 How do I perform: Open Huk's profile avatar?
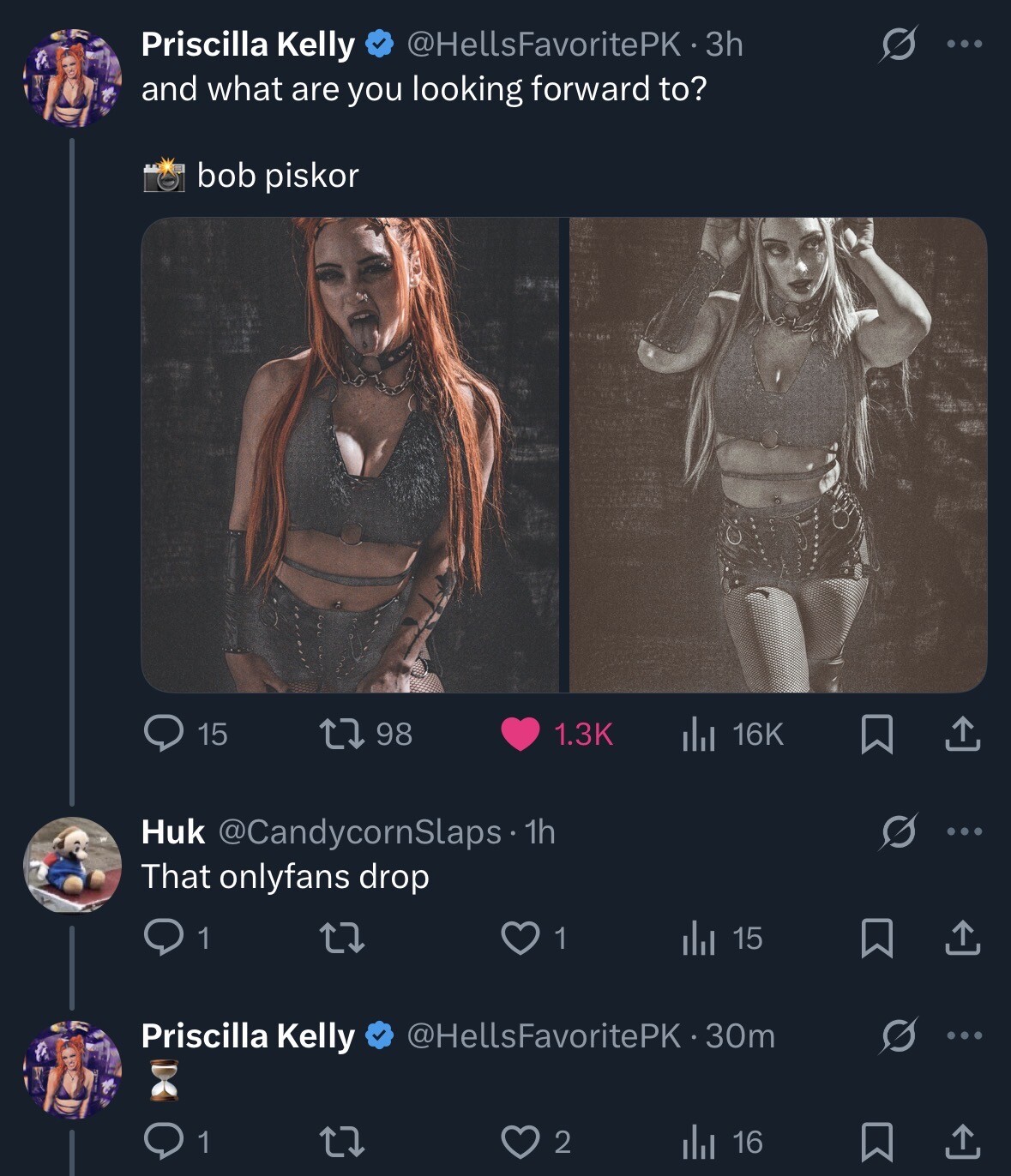point(72,864)
